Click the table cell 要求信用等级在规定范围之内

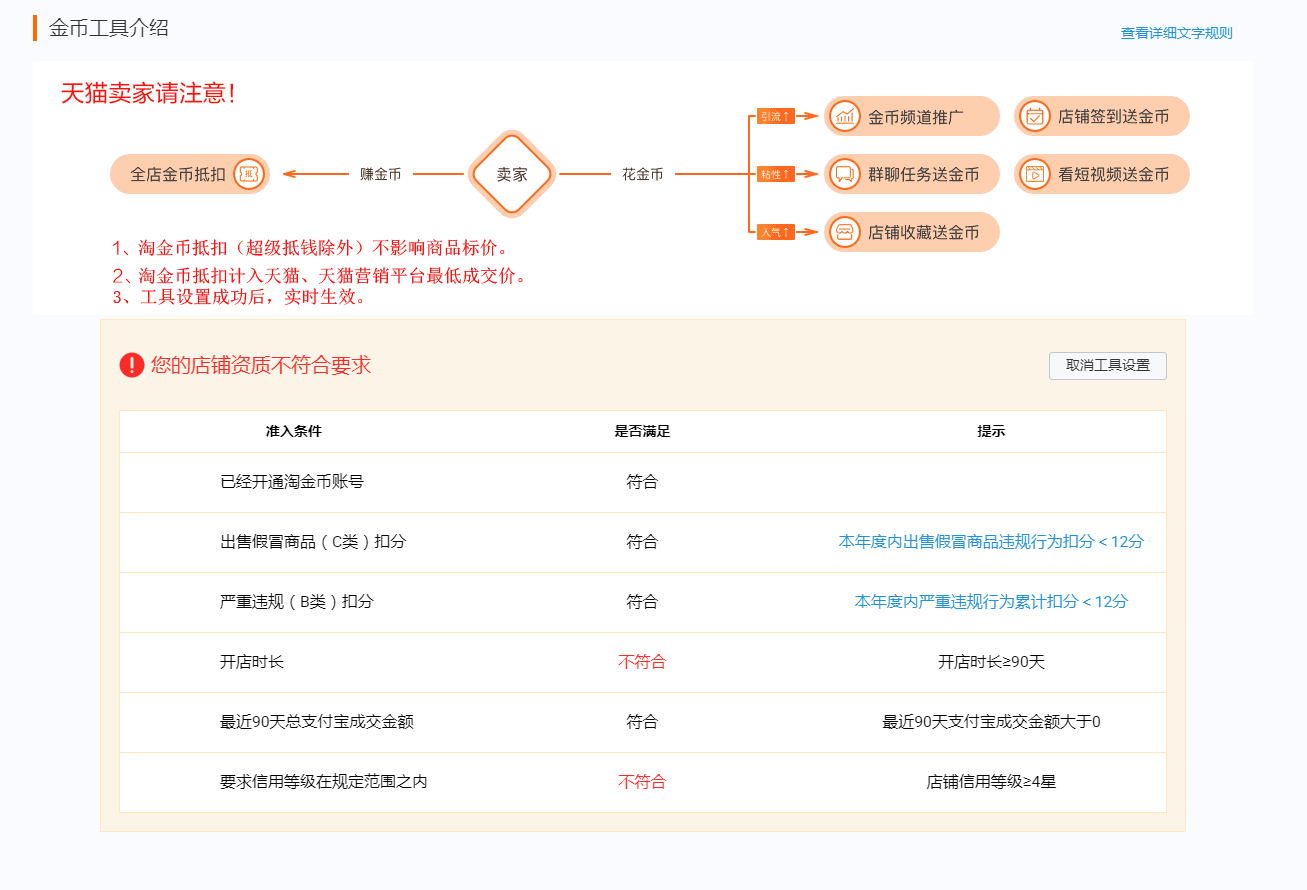pyautogui.click(x=324, y=782)
